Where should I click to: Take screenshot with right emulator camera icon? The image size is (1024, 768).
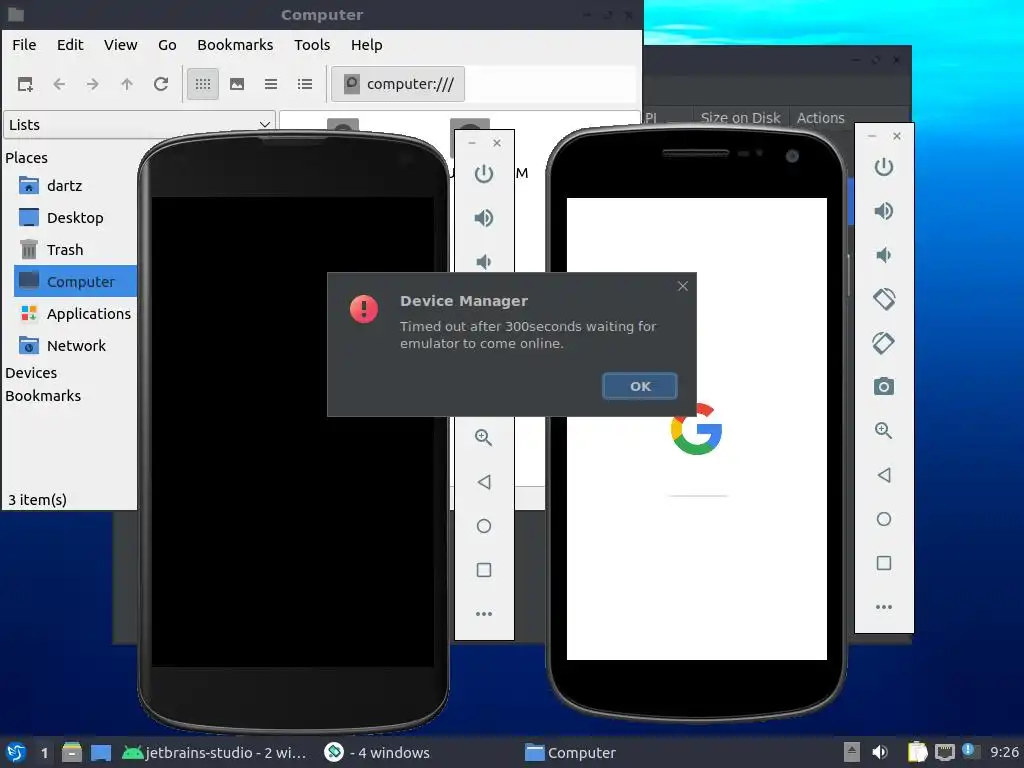tap(884, 387)
